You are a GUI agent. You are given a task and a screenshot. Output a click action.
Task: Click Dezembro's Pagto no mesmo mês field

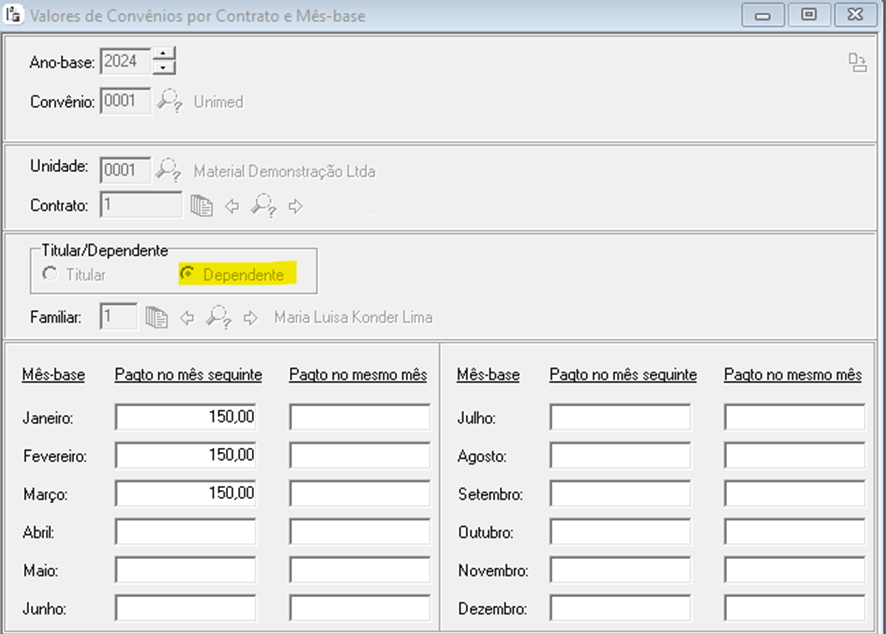pos(794,608)
